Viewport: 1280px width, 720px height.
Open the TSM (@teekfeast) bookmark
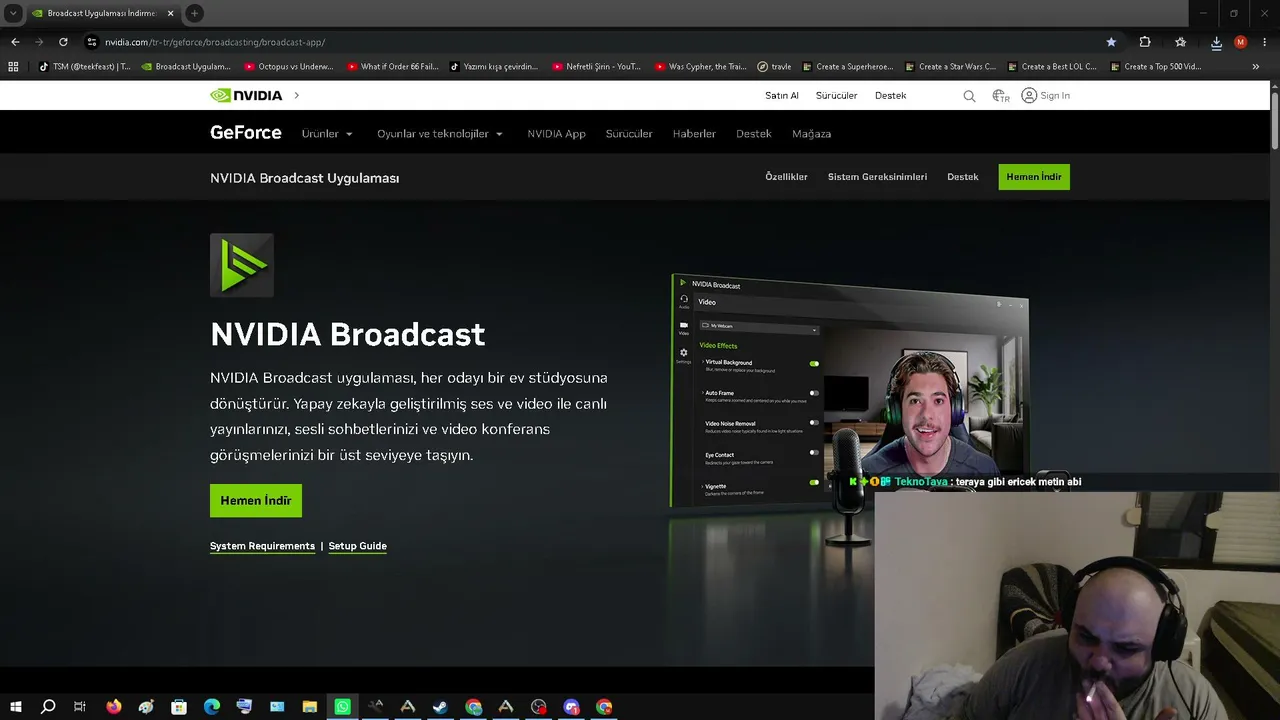[x=85, y=67]
